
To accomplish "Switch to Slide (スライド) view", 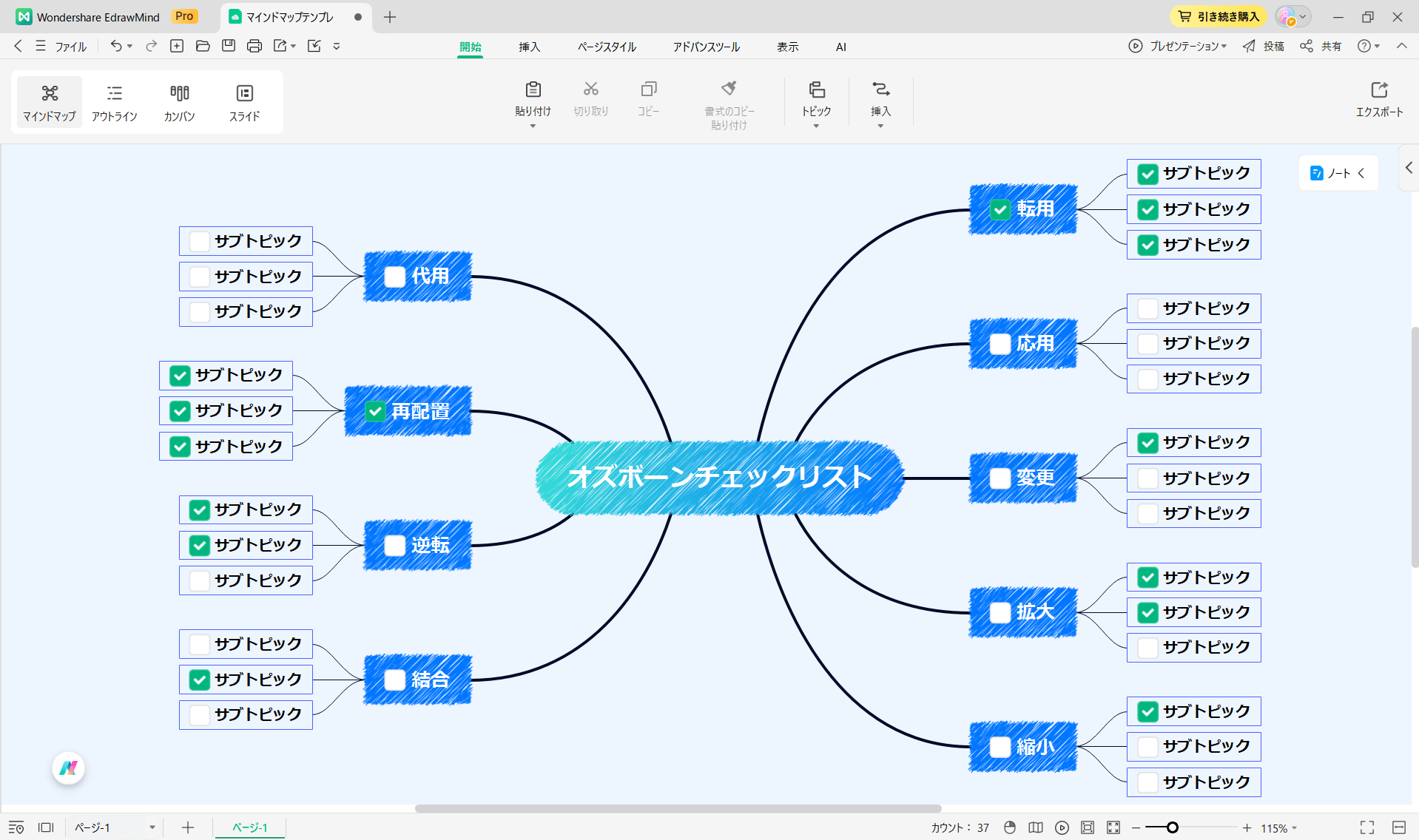I will pos(244,102).
